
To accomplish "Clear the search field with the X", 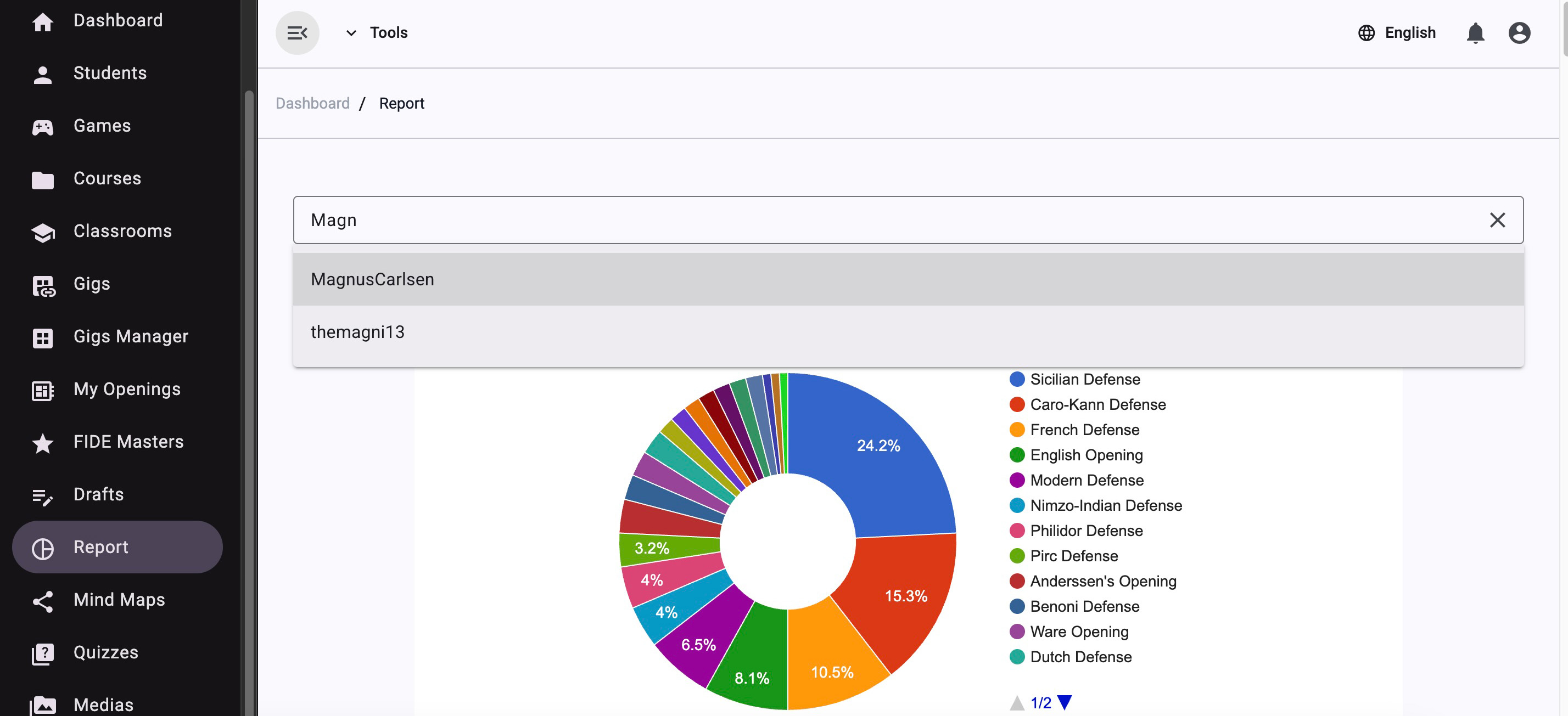I will point(1497,220).
